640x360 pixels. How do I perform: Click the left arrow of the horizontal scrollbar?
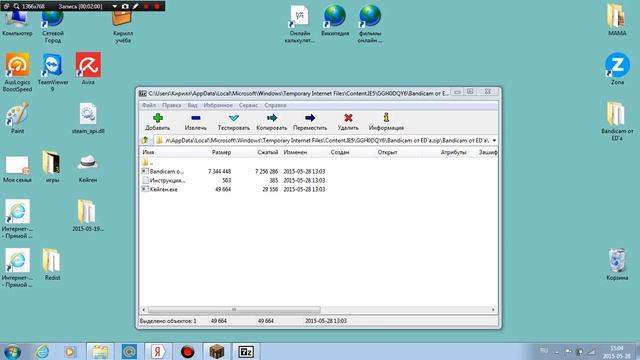point(143,310)
